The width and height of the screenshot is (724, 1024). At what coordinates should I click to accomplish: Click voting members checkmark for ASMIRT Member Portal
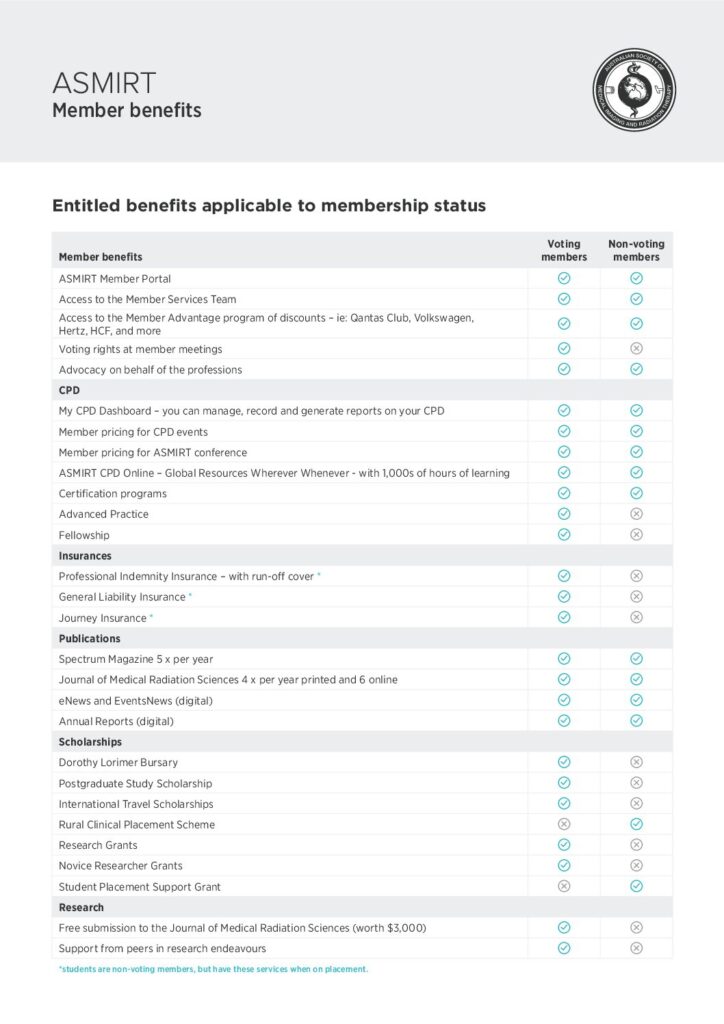(564, 278)
